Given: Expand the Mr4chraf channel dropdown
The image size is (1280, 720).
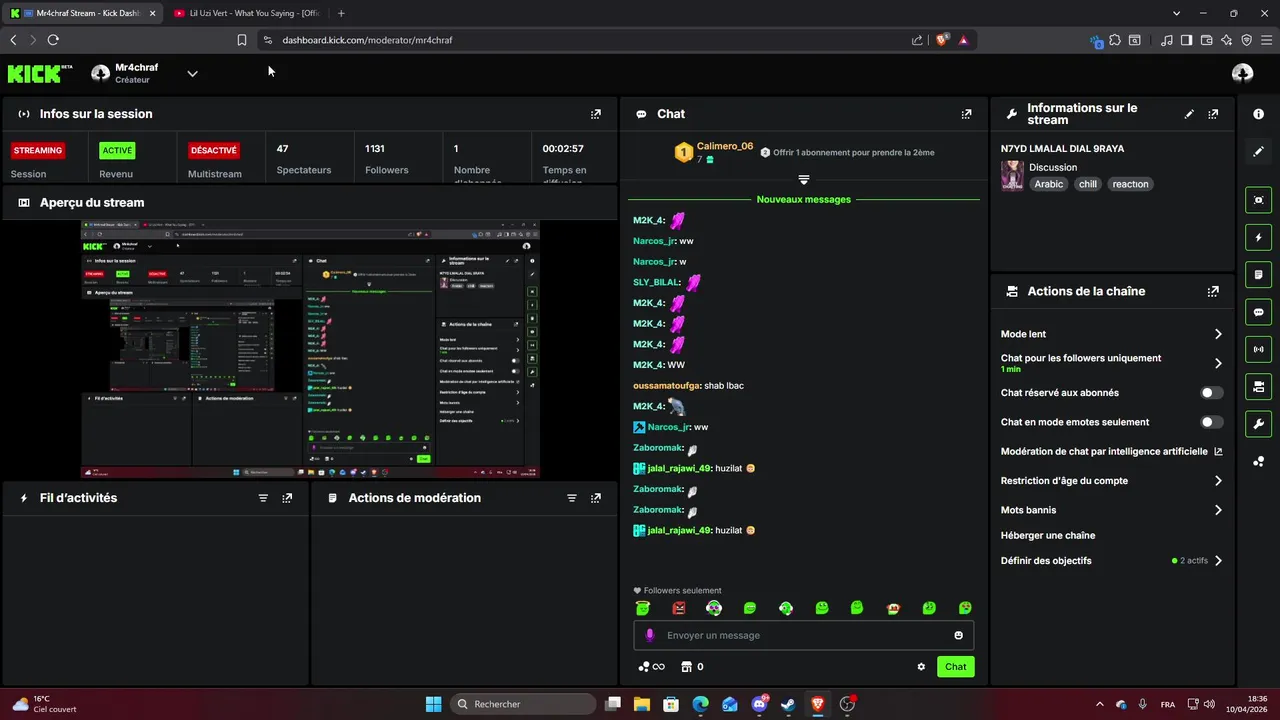Looking at the screenshot, I should click(192, 73).
